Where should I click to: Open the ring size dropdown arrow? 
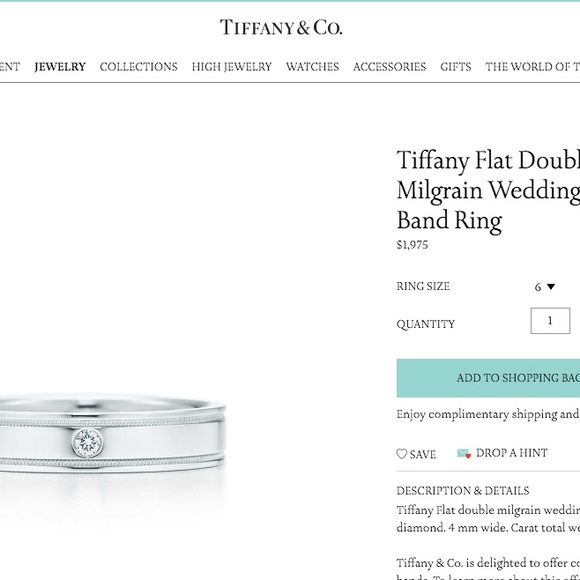pyautogui.click(x=551, y=286)
